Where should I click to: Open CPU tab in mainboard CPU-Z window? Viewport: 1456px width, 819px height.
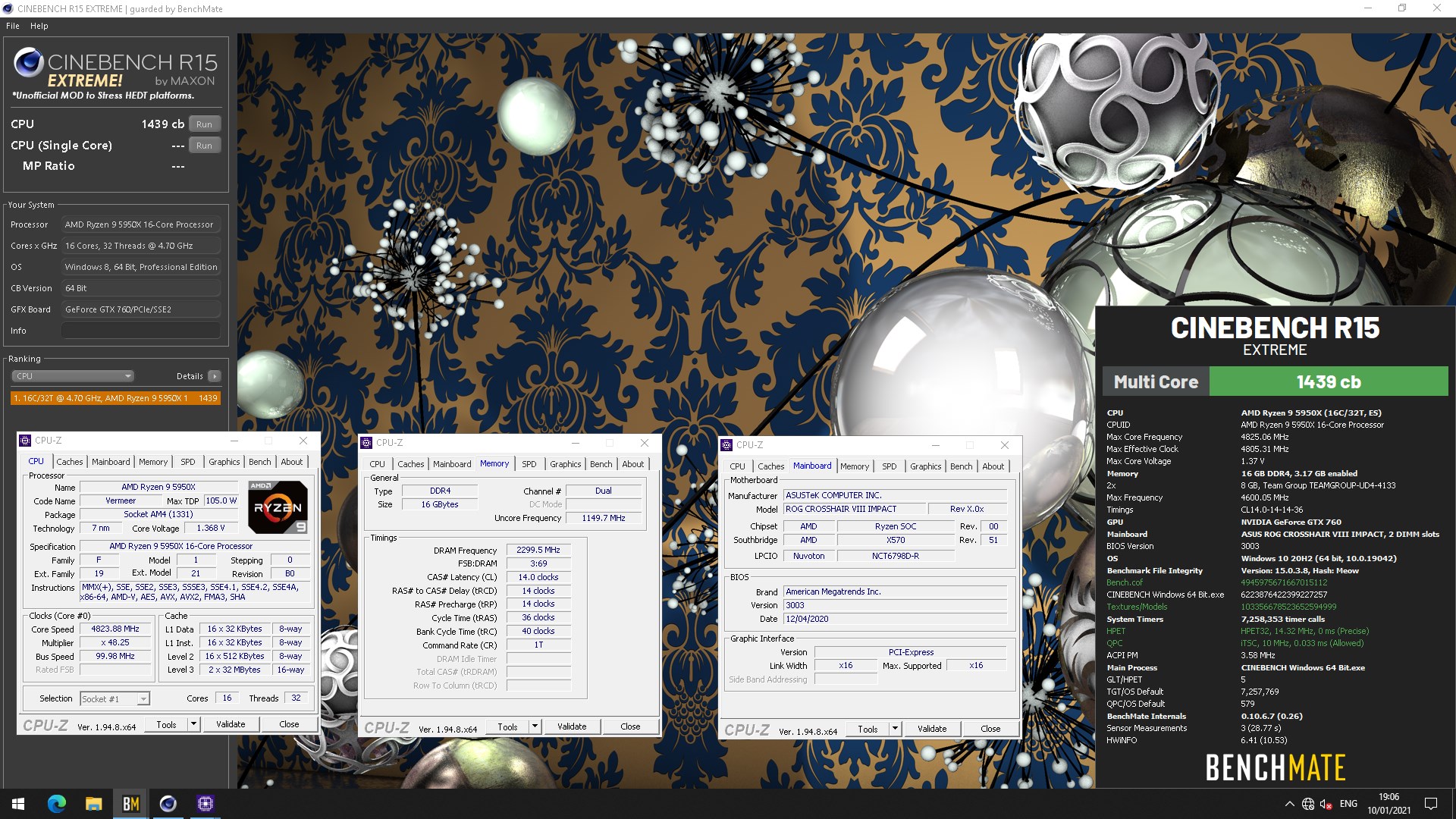coord(738,466)
